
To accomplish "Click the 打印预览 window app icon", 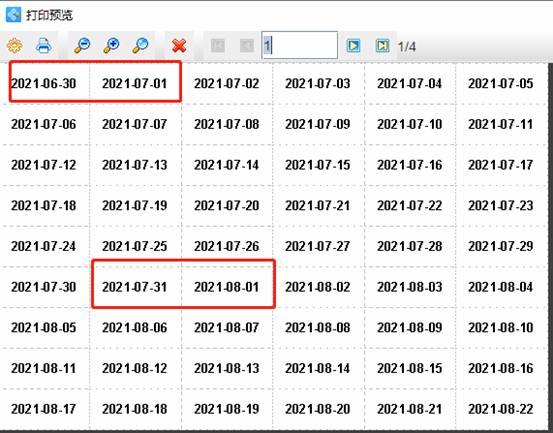I will click(13, 14).
